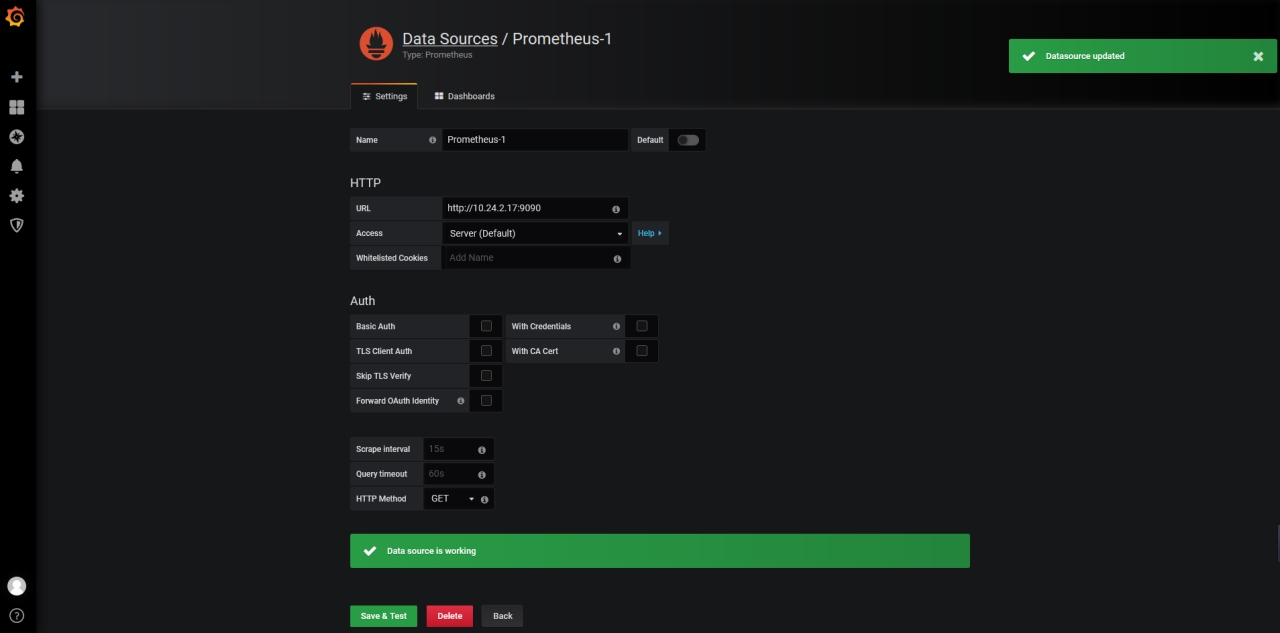
Task: Click the 'Type: Prometheus' subtitle
Action: 437,55
